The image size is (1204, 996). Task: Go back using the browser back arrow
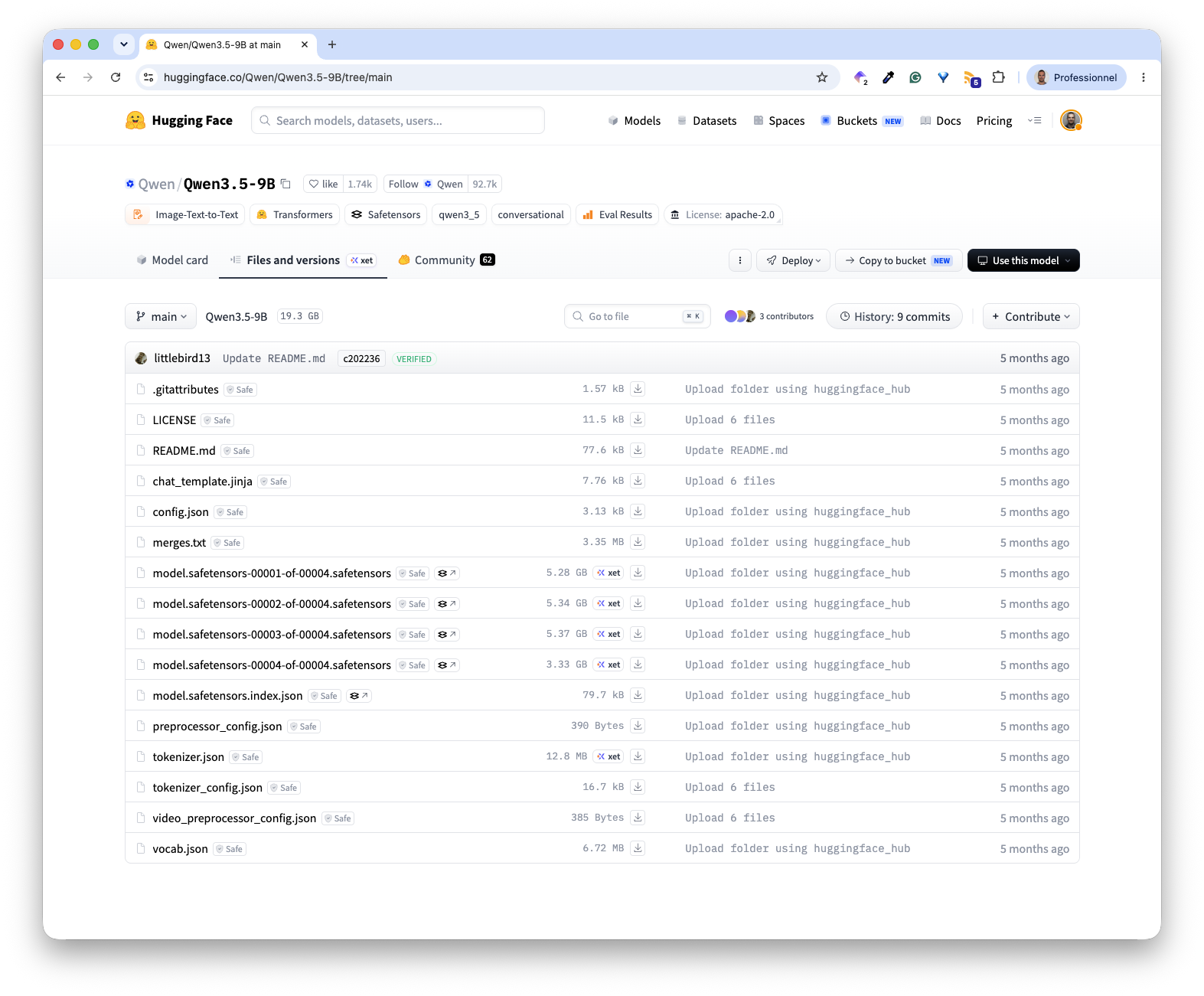[60, 77]
